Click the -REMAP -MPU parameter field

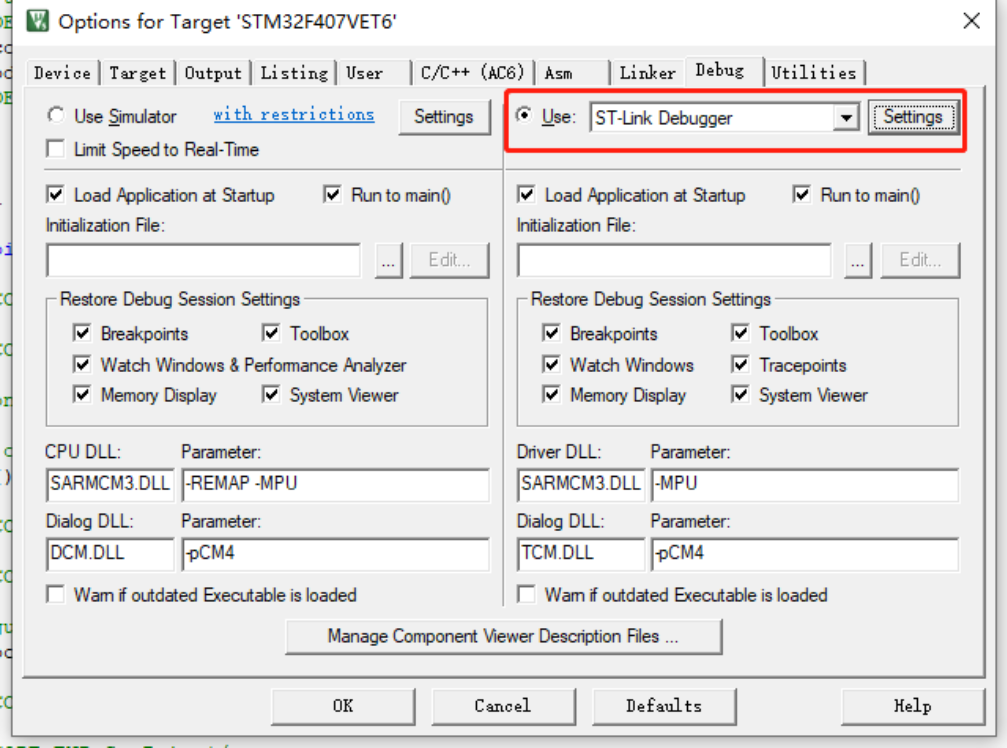pyautogui.click(x=336, y=484)
